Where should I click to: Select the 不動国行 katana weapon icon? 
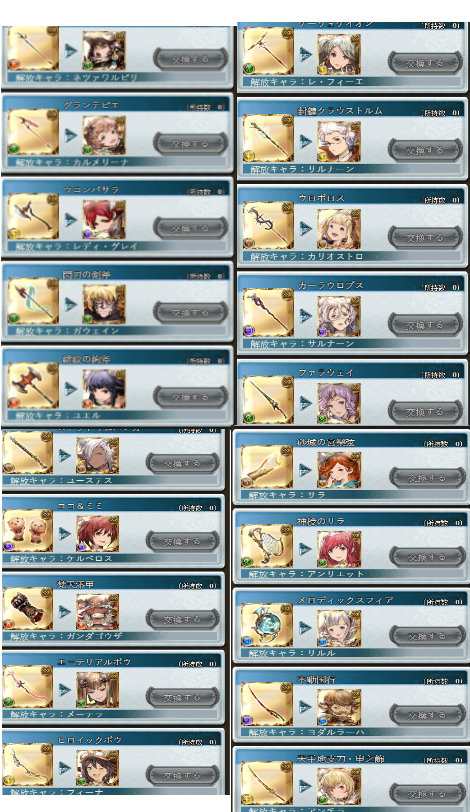[x=267, y=704]
